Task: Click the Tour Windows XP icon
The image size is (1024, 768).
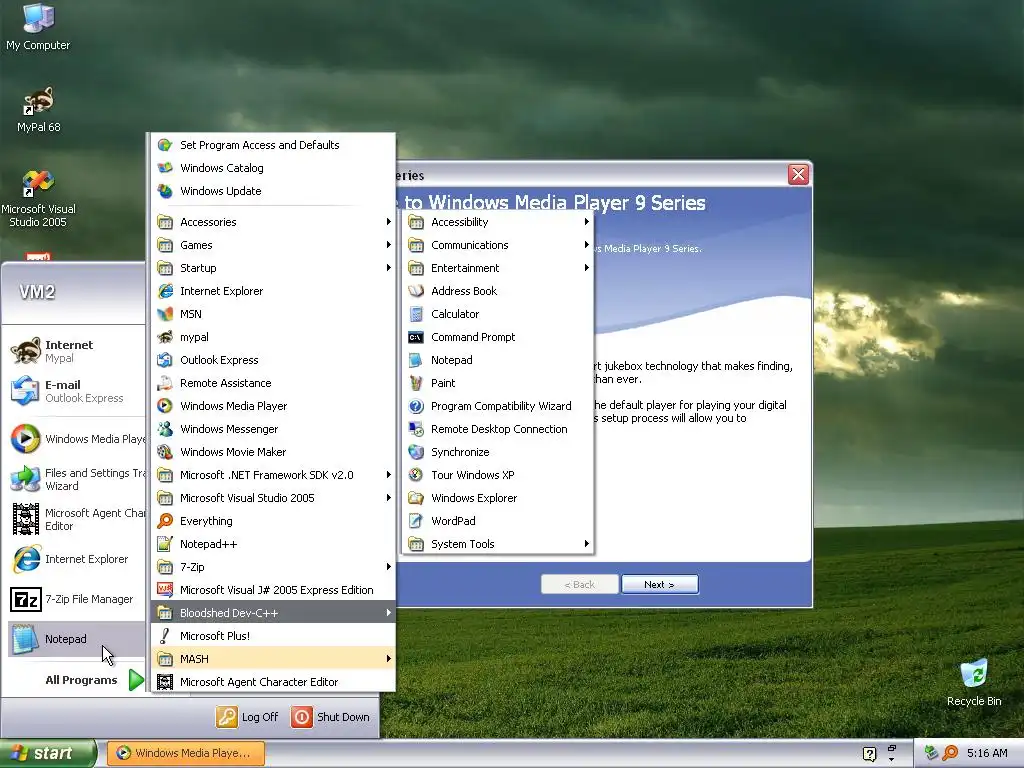Action: 416,475
